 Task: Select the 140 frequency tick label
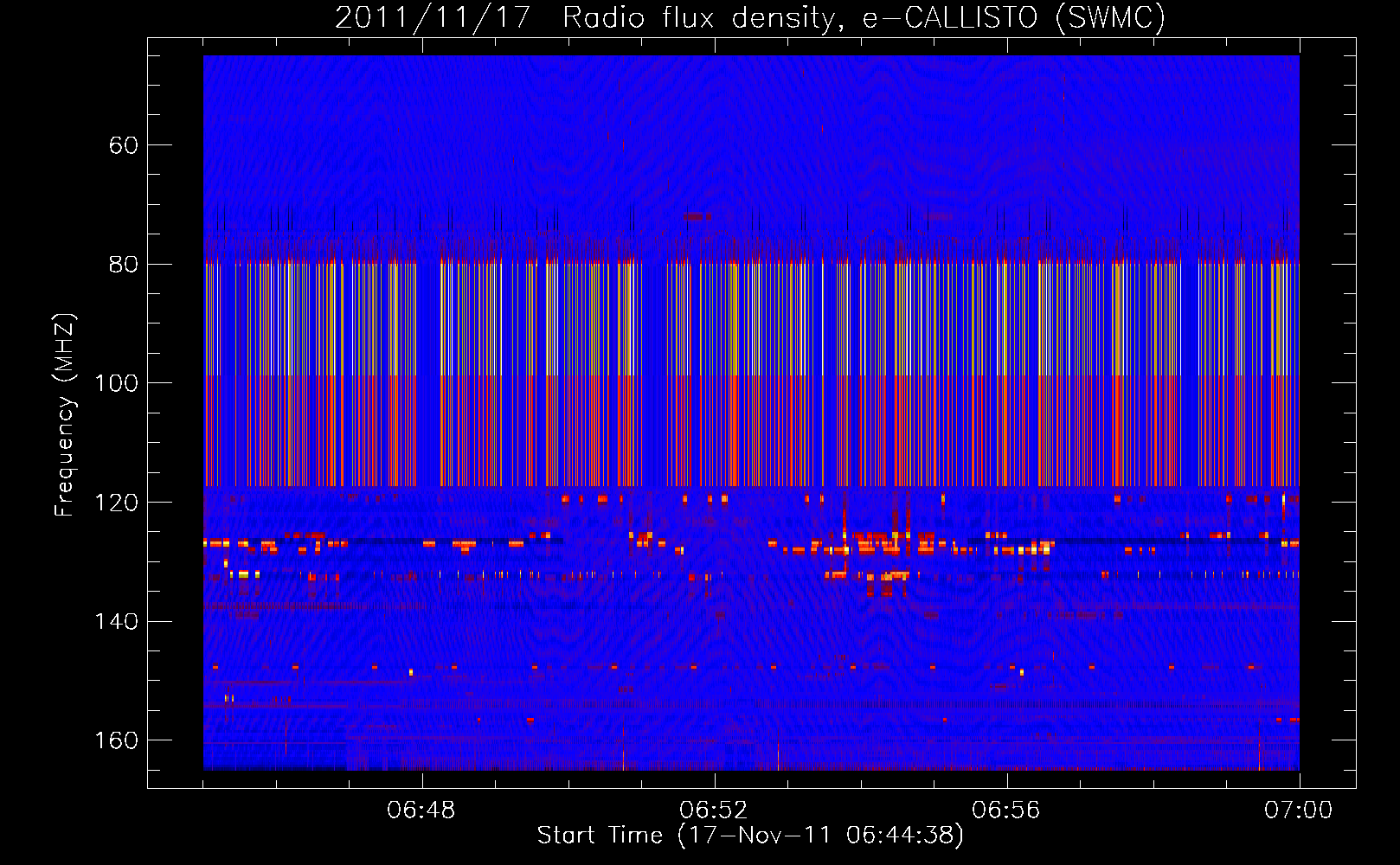pos(117,622)
